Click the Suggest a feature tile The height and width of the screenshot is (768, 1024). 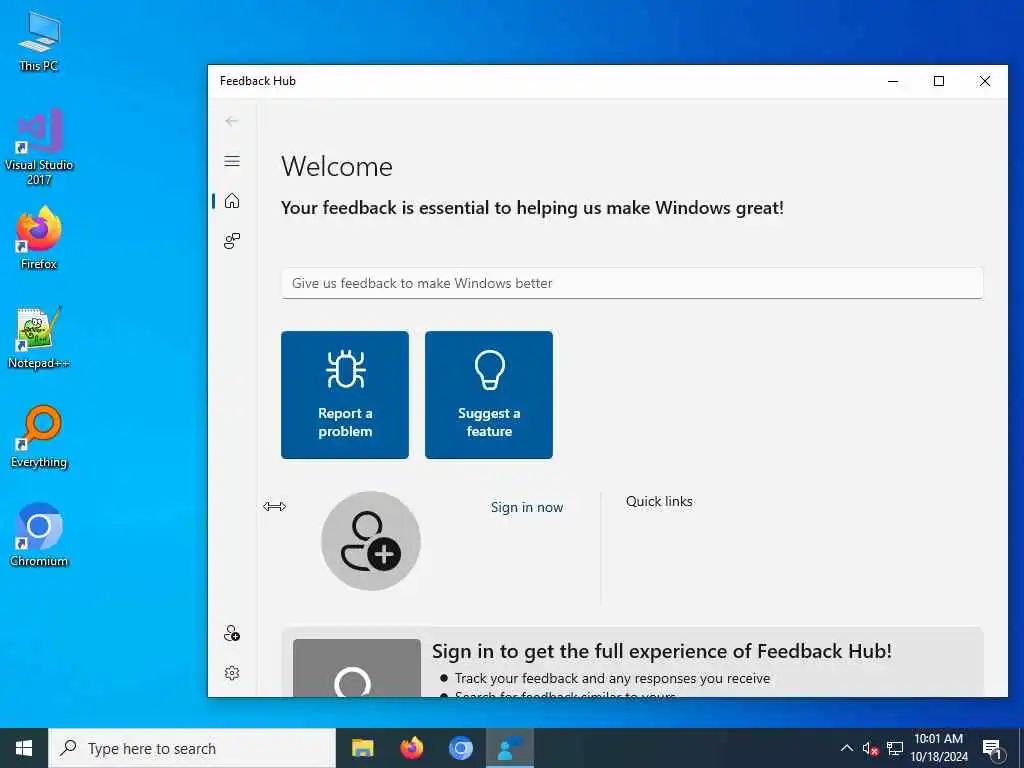coord(488,394)
